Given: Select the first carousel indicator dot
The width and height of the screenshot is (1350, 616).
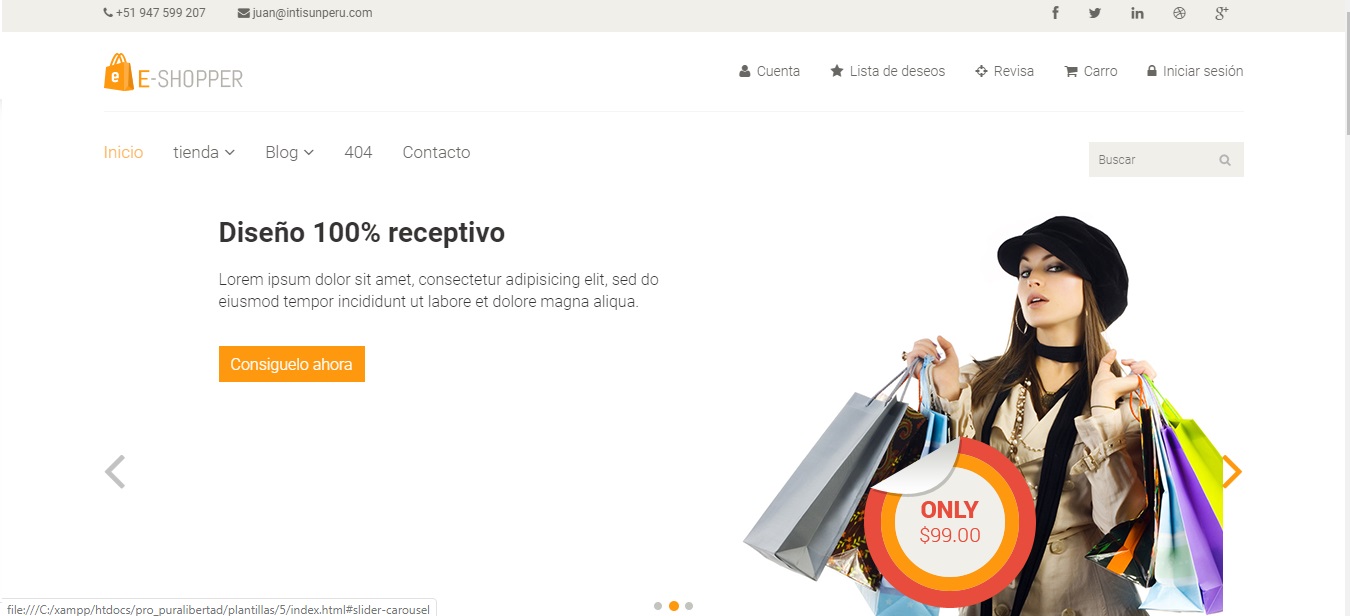Looking at the screenshot, I should (x=658, y=606).
